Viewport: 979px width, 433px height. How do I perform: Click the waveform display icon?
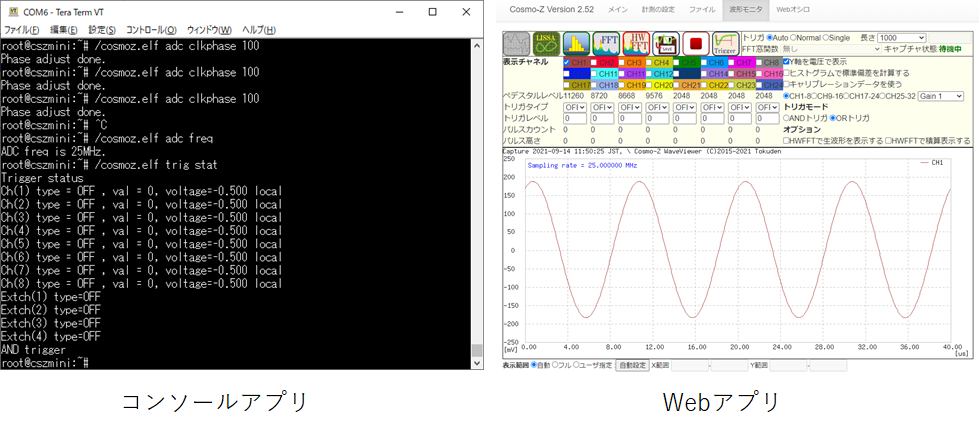point(517,43)
